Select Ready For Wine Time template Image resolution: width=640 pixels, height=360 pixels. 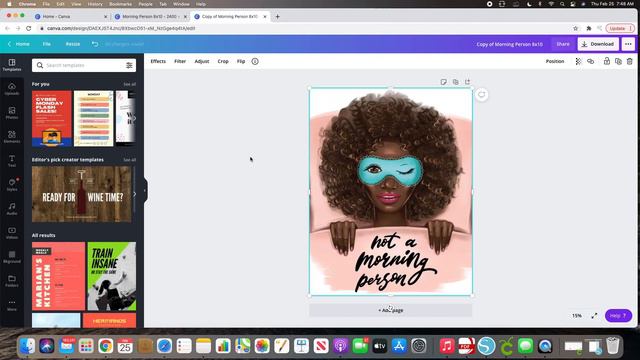pos(82,194)
